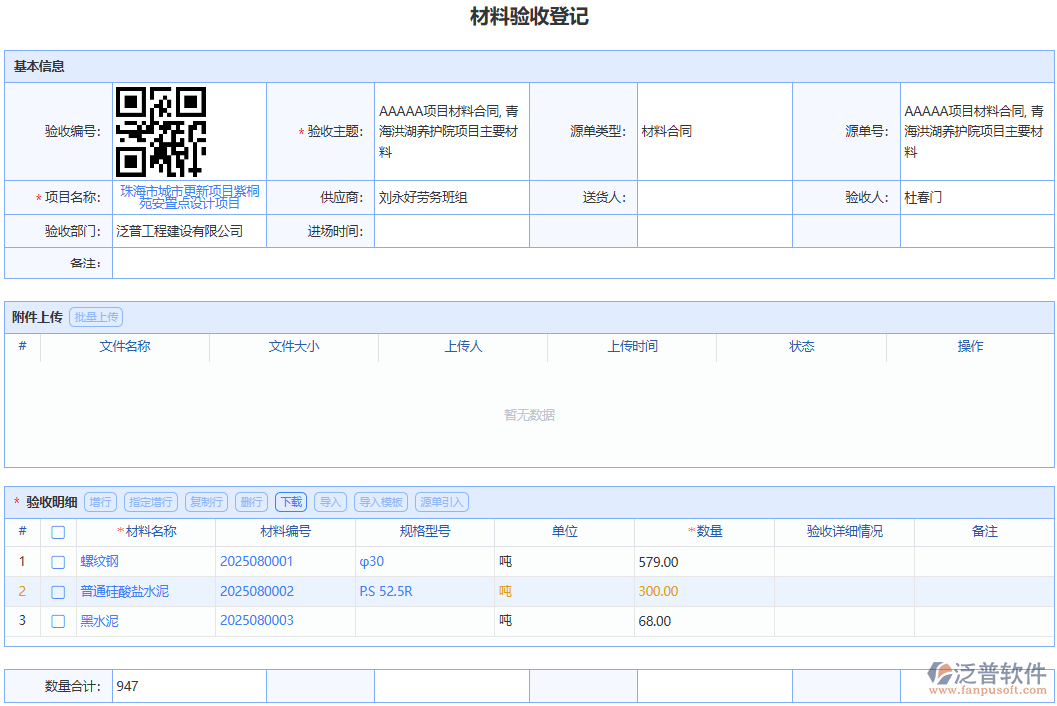Click 源单引入 in the detail toolbar
This screenshot has height=706, width=1057.
(x=441, y=502)
